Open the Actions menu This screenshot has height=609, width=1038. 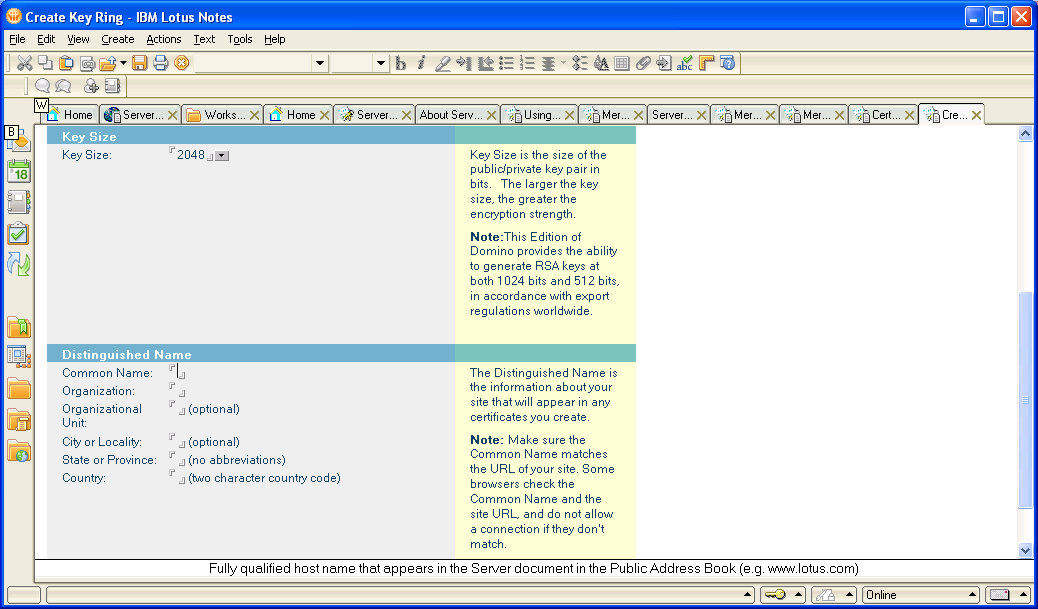163,39
